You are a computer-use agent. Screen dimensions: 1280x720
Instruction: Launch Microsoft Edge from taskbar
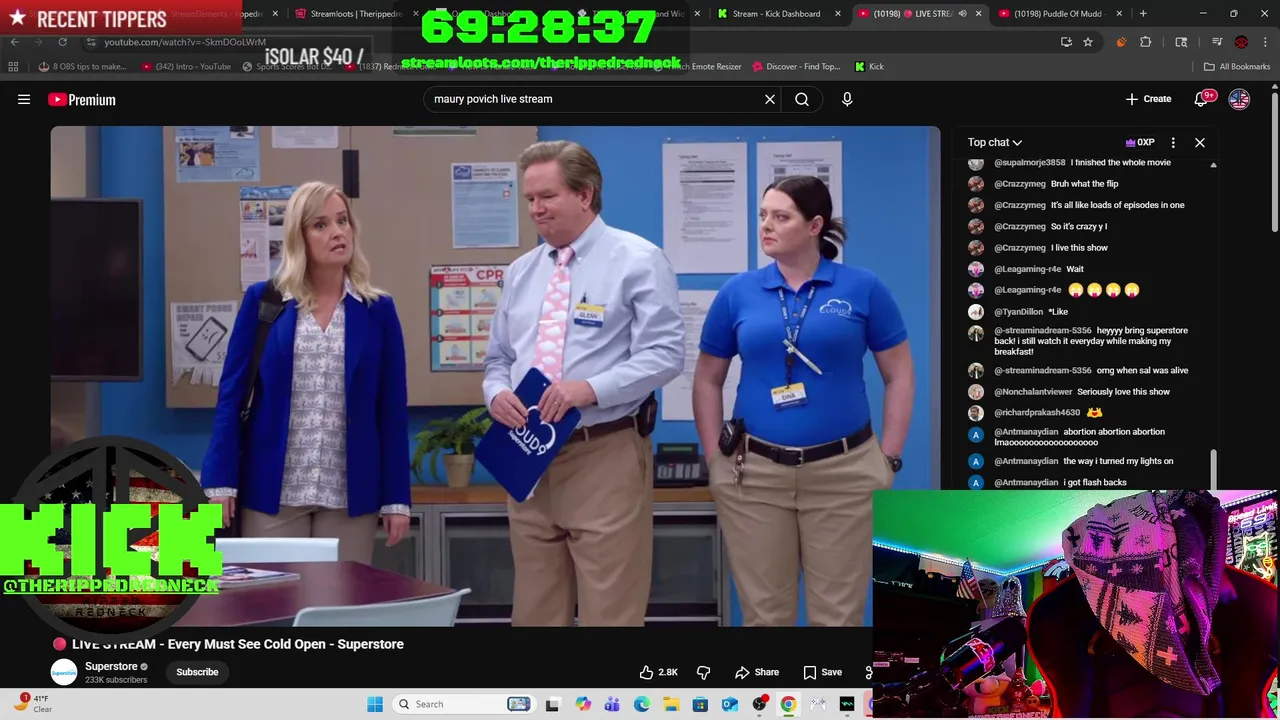[x=642, y=704]
